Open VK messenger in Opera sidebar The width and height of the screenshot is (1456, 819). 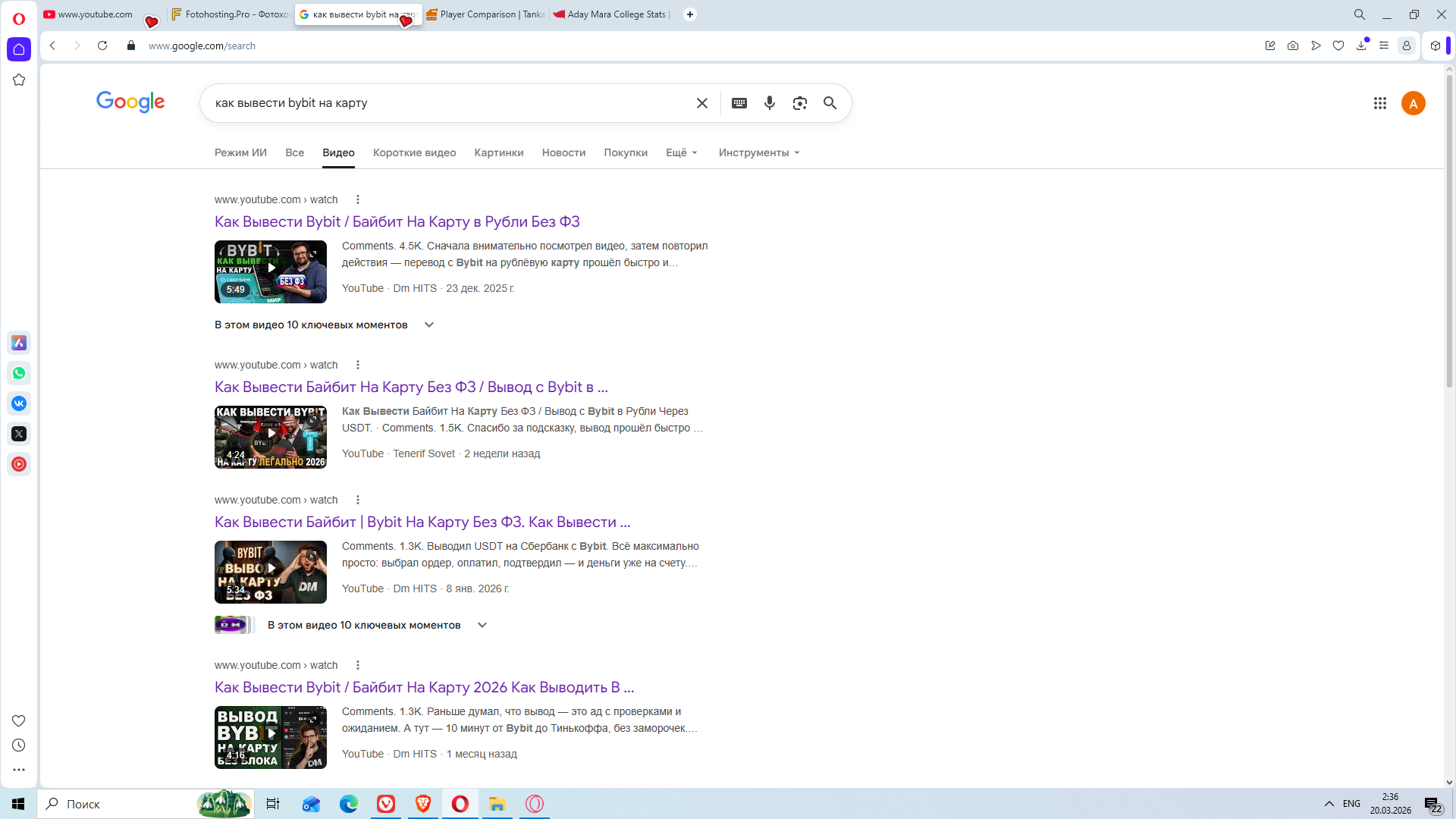19,403
